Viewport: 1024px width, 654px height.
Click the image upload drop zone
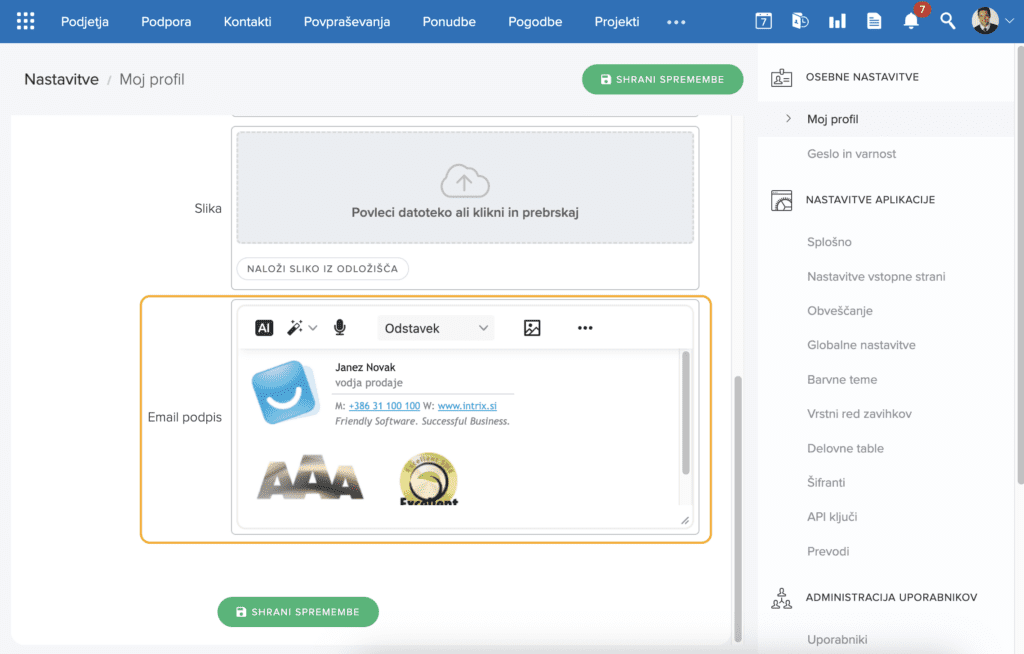(x=465, y=188)
